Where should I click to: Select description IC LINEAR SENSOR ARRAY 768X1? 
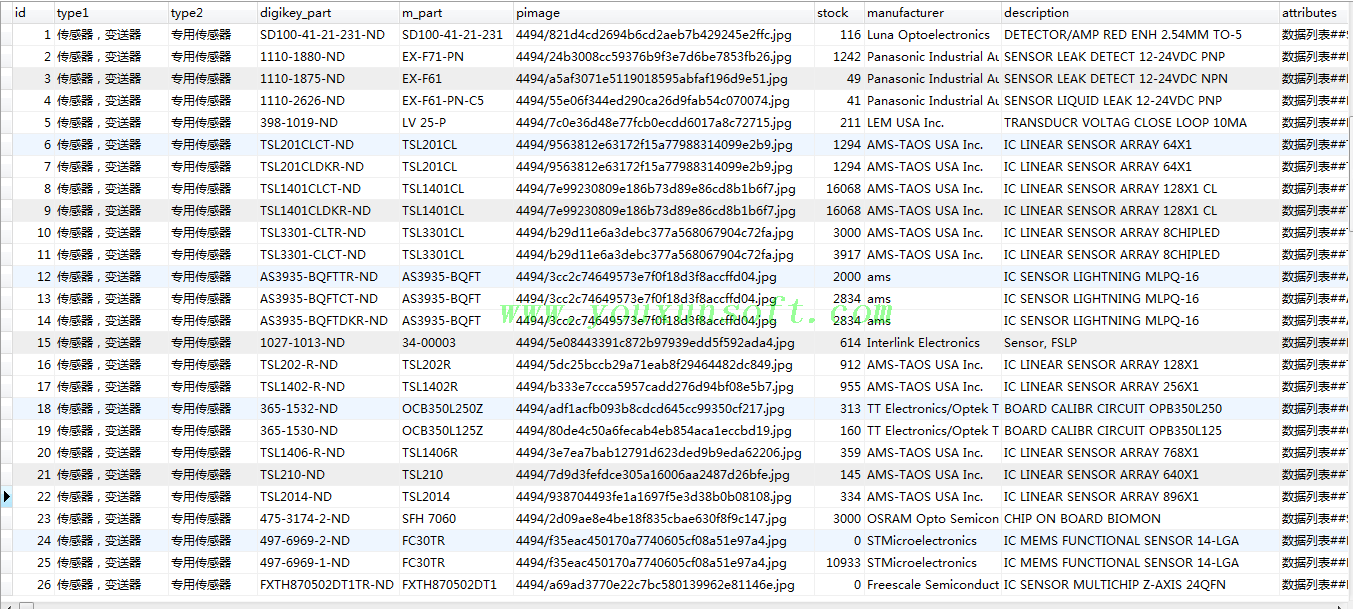coord(1140,453)
